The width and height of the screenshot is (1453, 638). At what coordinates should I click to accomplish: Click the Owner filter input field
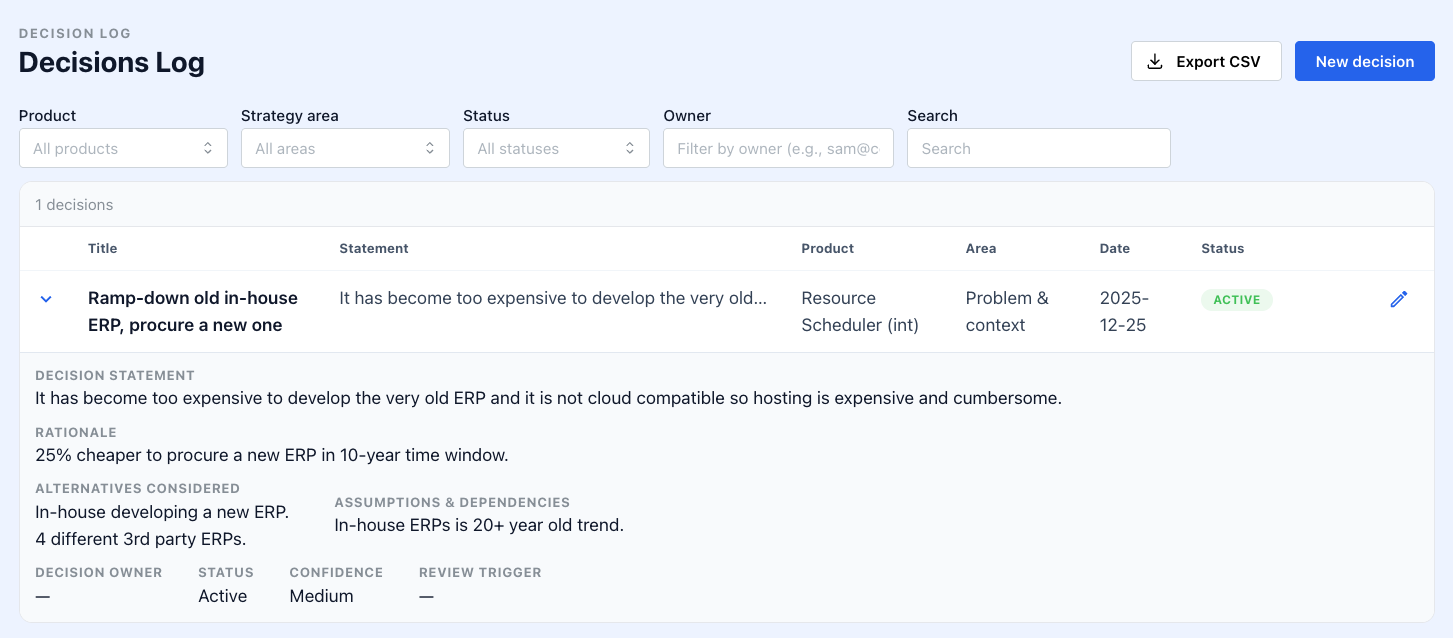point(778,147)
